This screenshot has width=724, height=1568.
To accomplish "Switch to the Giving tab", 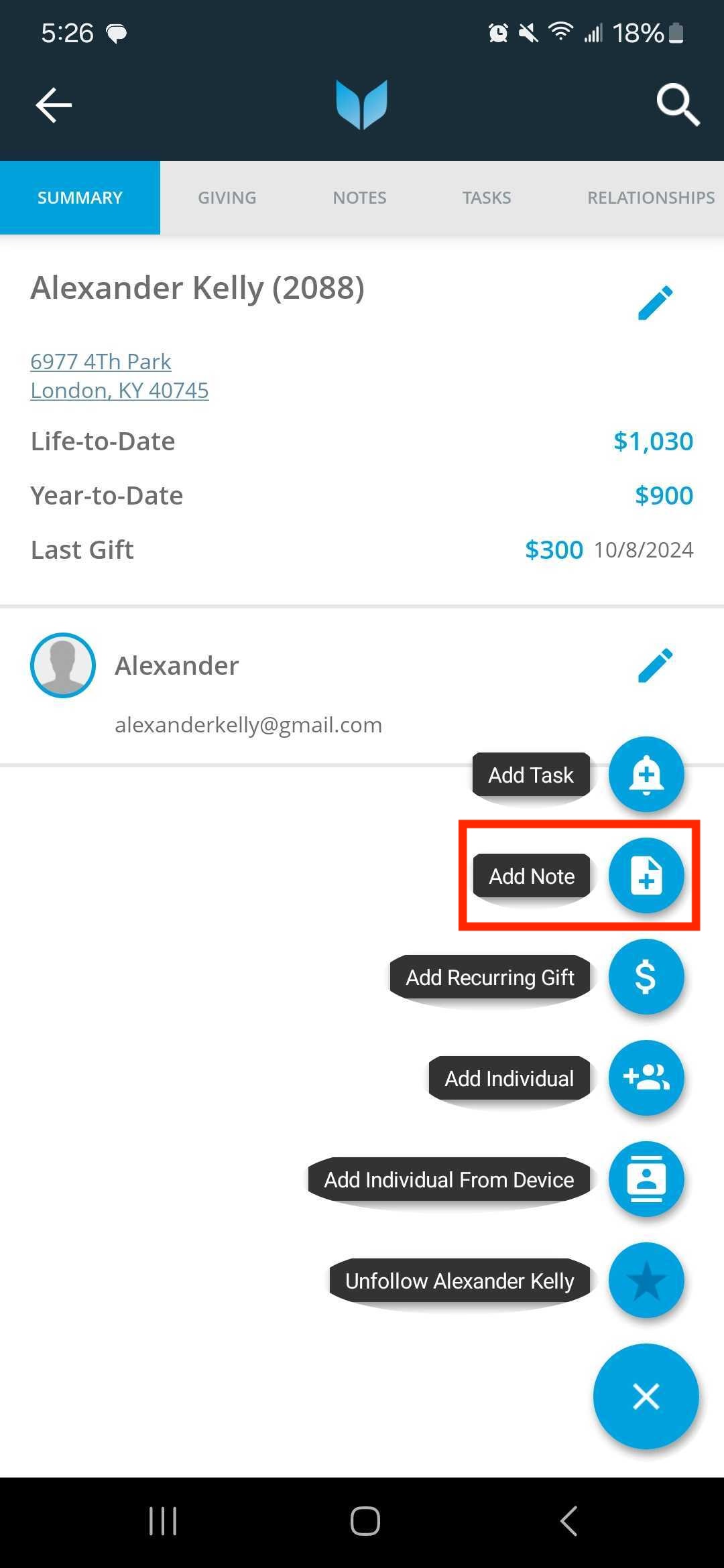I will 227,198.
